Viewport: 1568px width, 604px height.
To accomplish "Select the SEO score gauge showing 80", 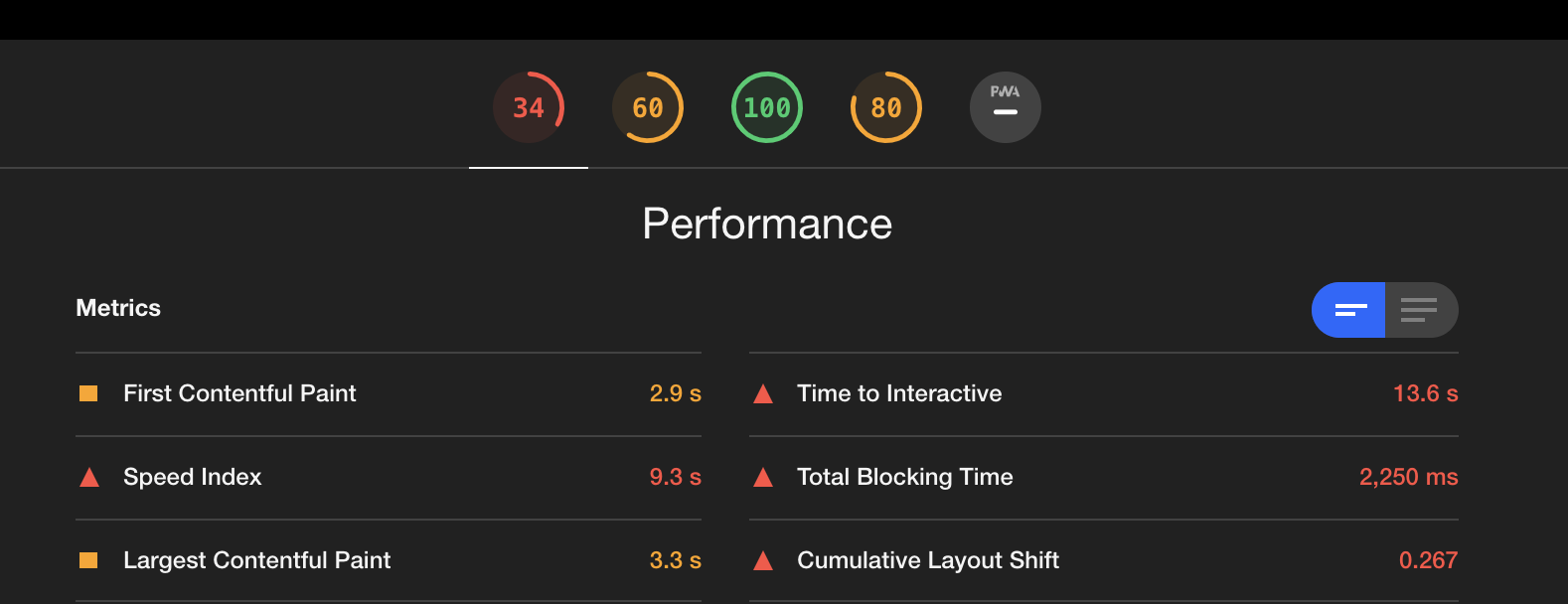I will tap(886, 106).
